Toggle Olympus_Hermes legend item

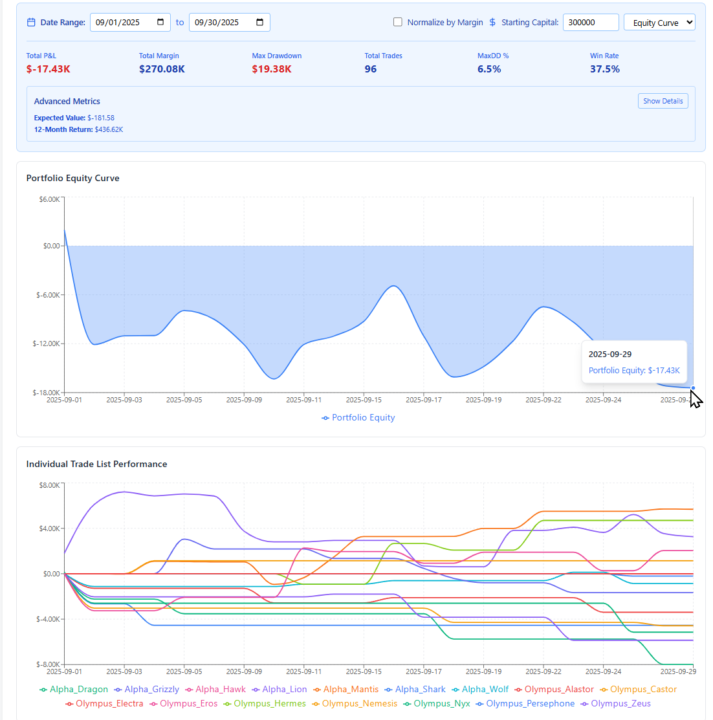tap(271, 703)
